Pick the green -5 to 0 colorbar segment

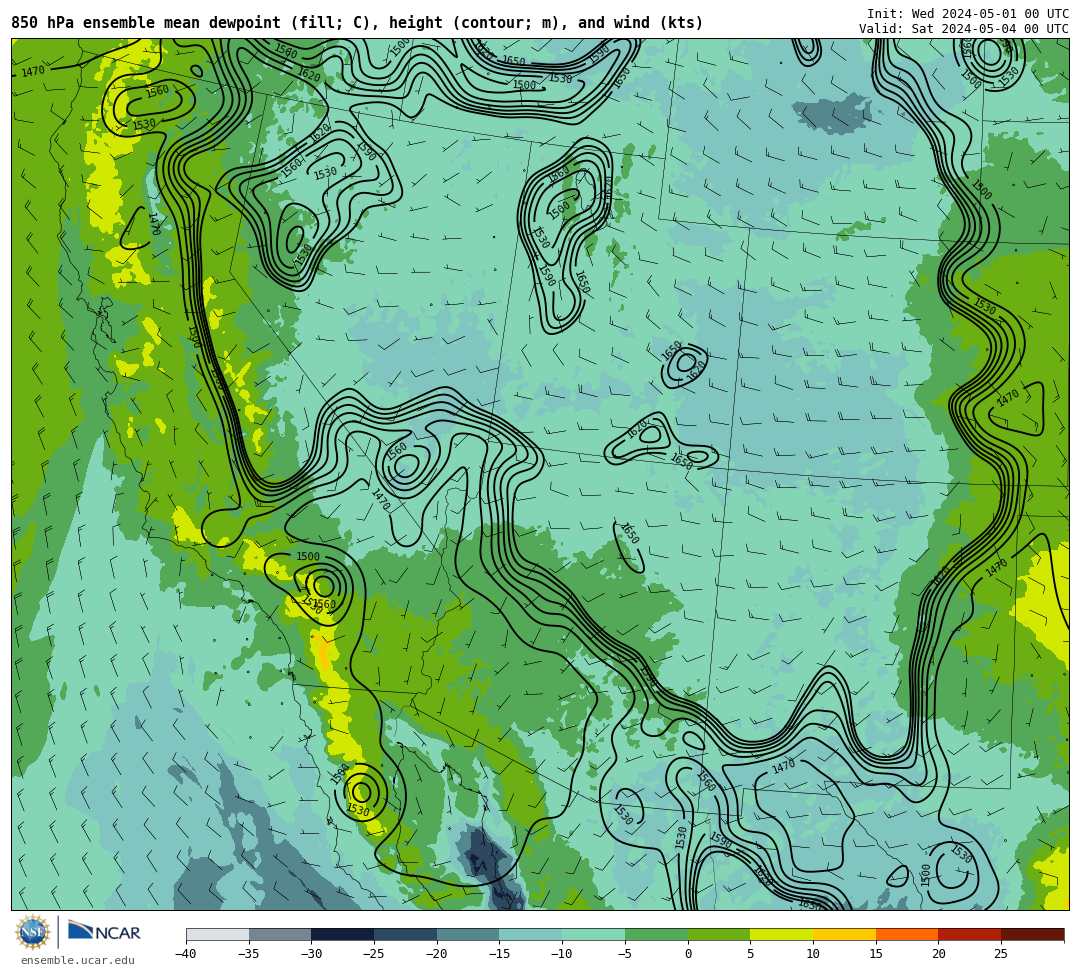[656, 934]
